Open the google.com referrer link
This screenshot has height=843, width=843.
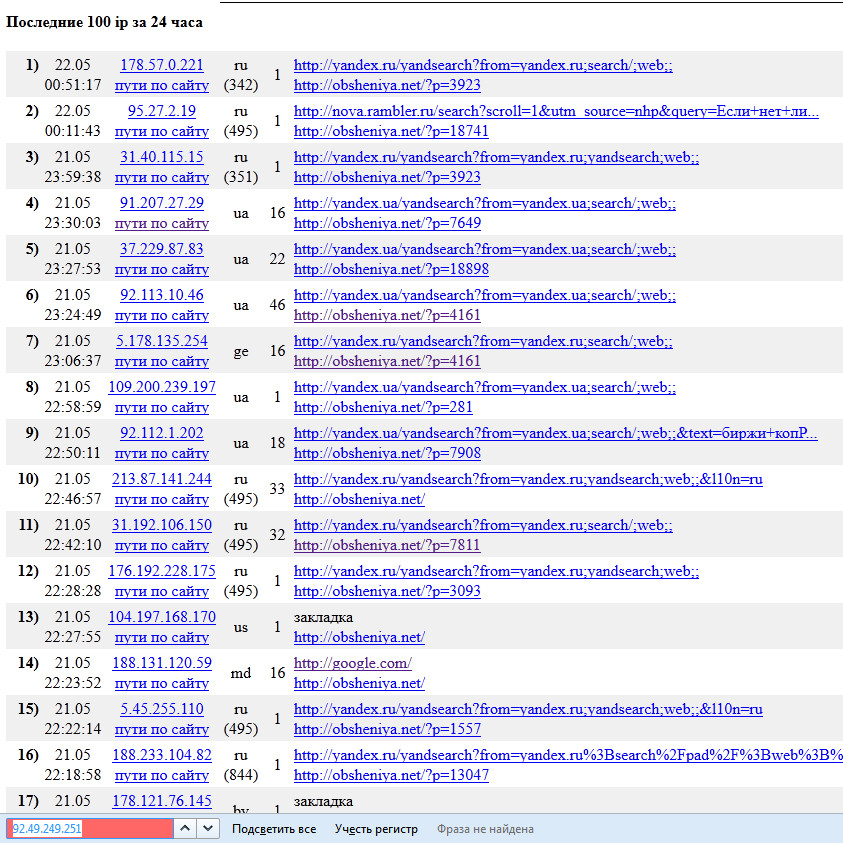coord(353,662)
